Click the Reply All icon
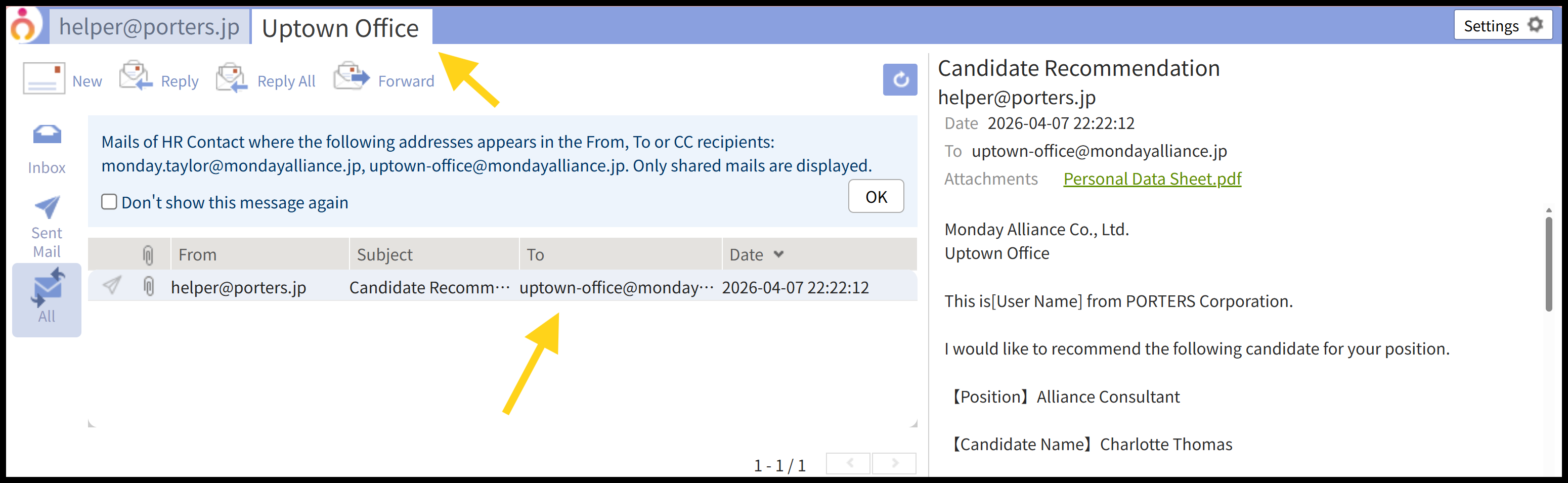 click(232, 78)
